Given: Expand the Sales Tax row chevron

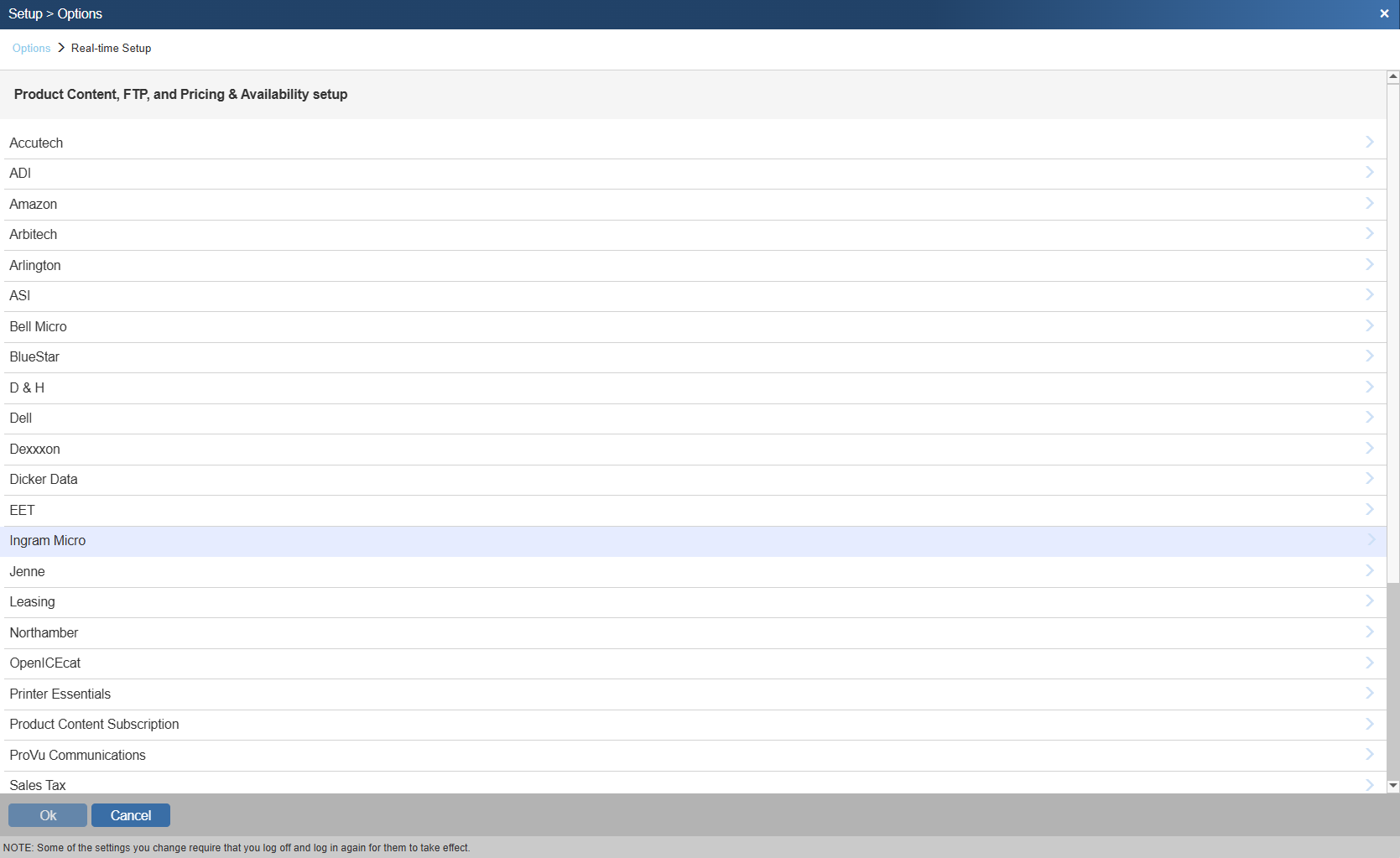Looking at the screenshot, I should [x=1369, y=784].
